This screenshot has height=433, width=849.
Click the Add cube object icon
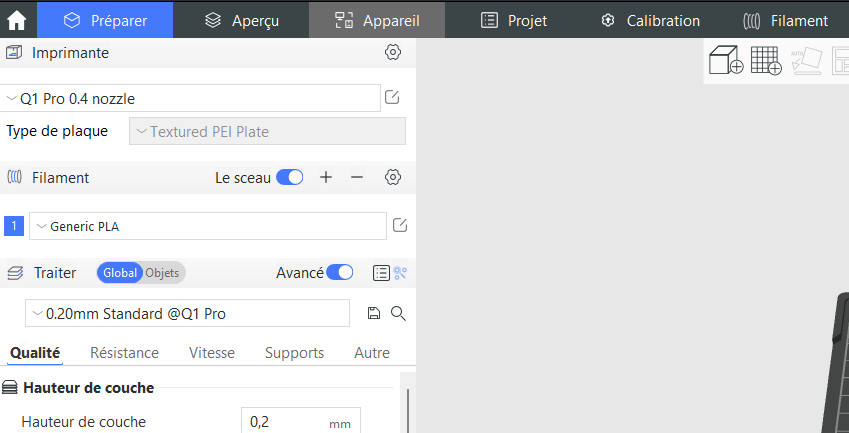click(725, 61)
